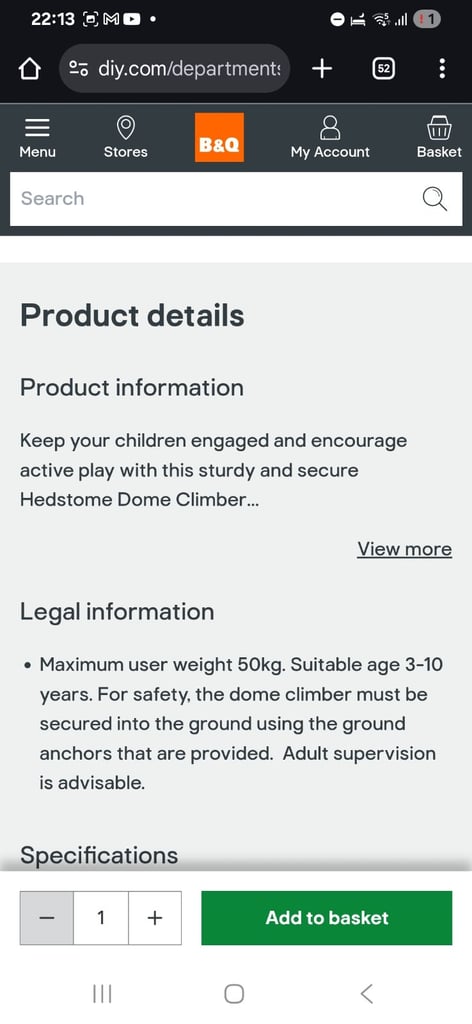
Task: Open a new browser tab with plus
Action: (x=322, y=68)
